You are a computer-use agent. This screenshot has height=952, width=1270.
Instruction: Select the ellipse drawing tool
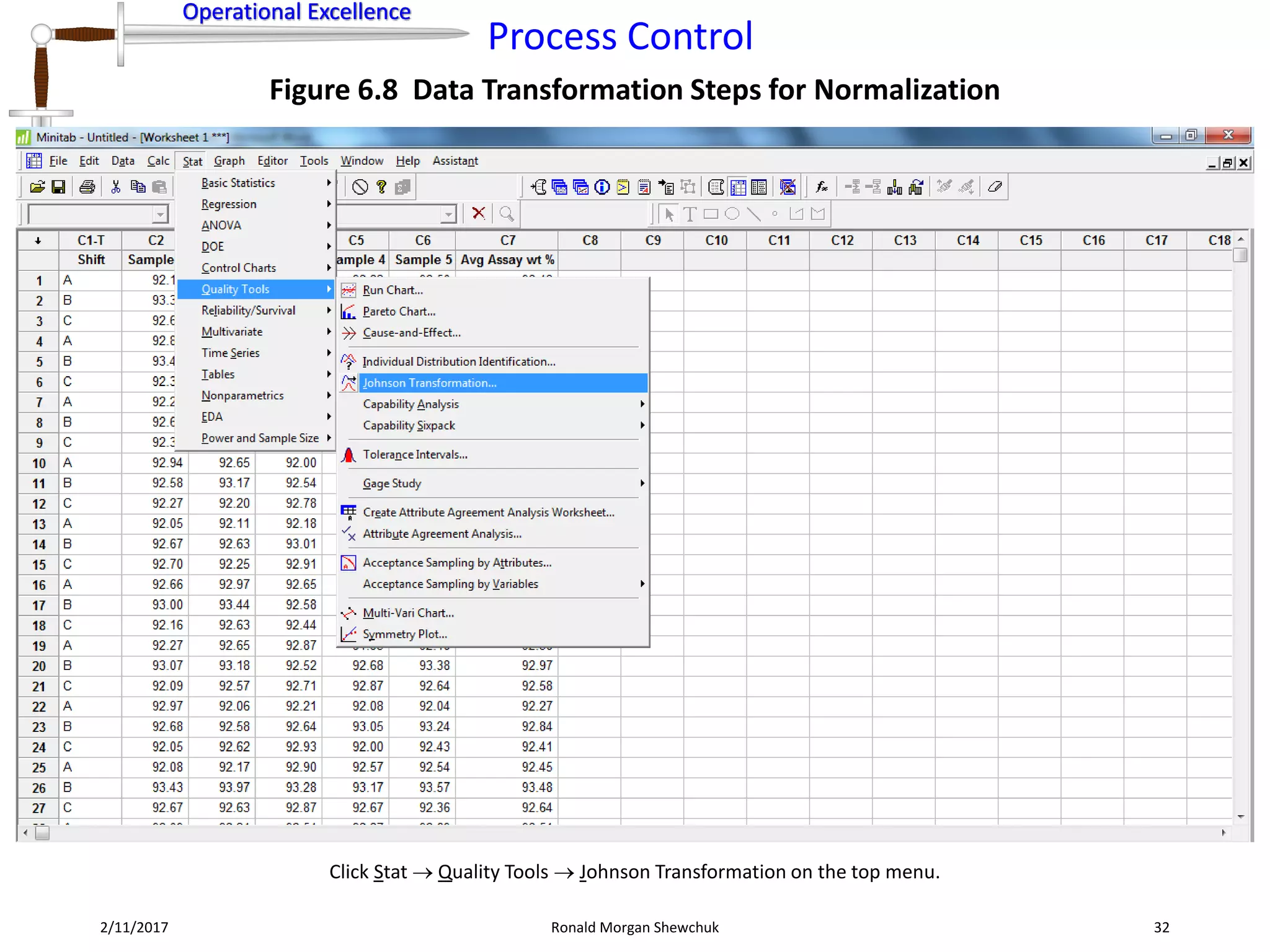[732, 214]
